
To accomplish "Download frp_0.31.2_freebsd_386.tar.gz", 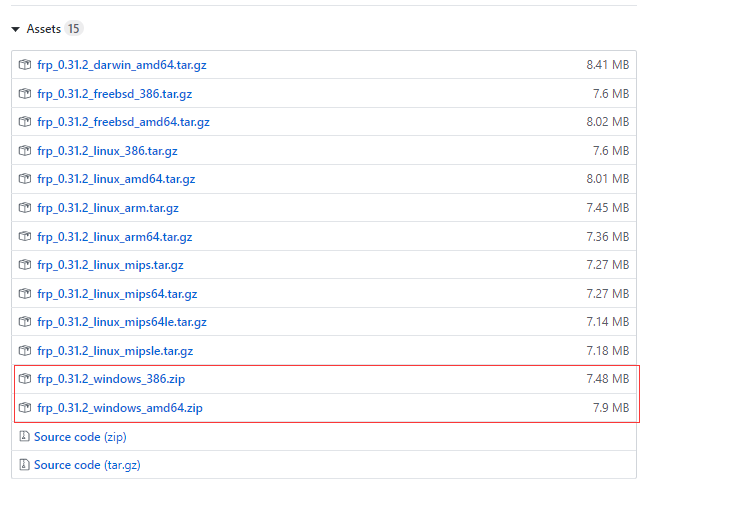I will click(x=115, y=94).
